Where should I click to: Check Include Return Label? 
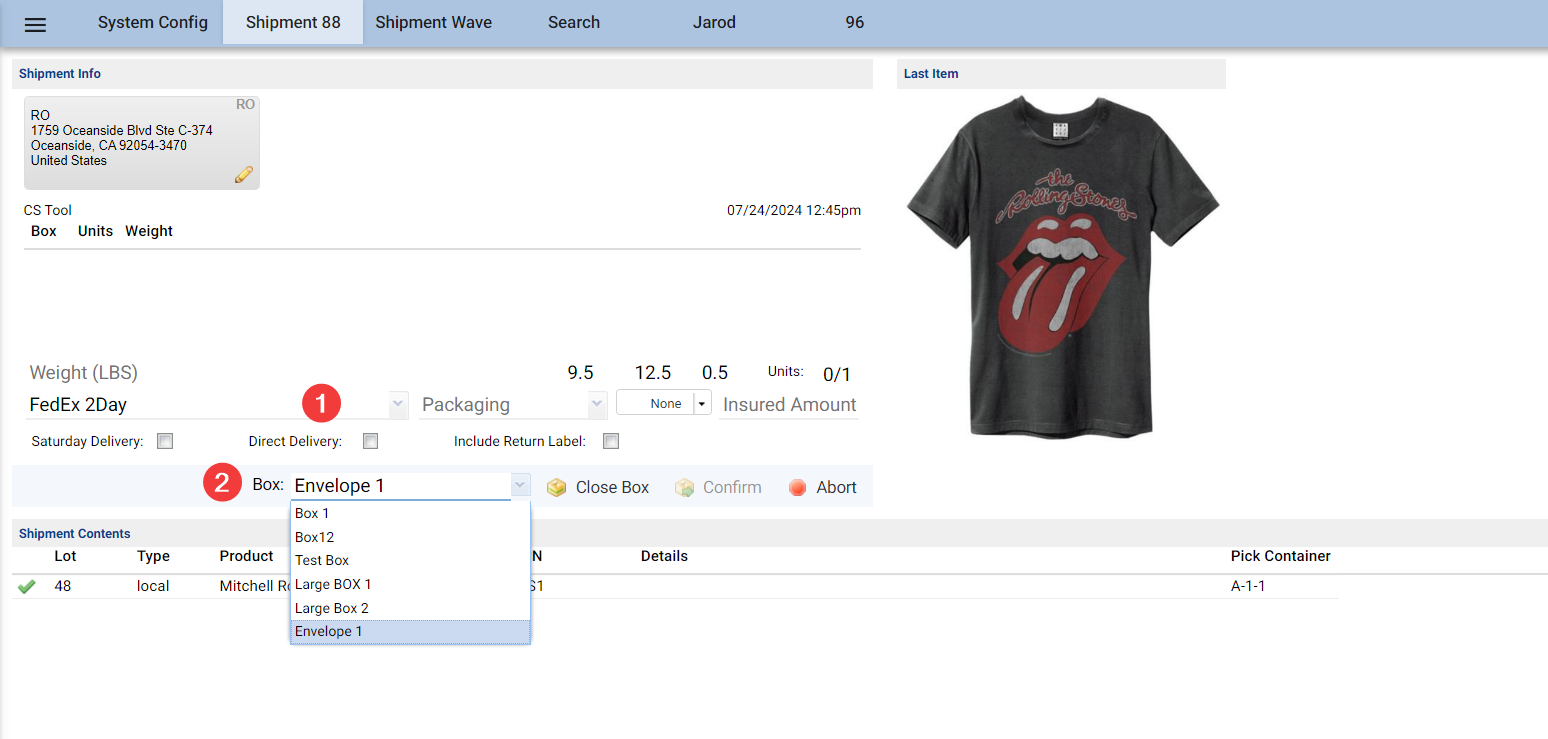tap(611, 441)
